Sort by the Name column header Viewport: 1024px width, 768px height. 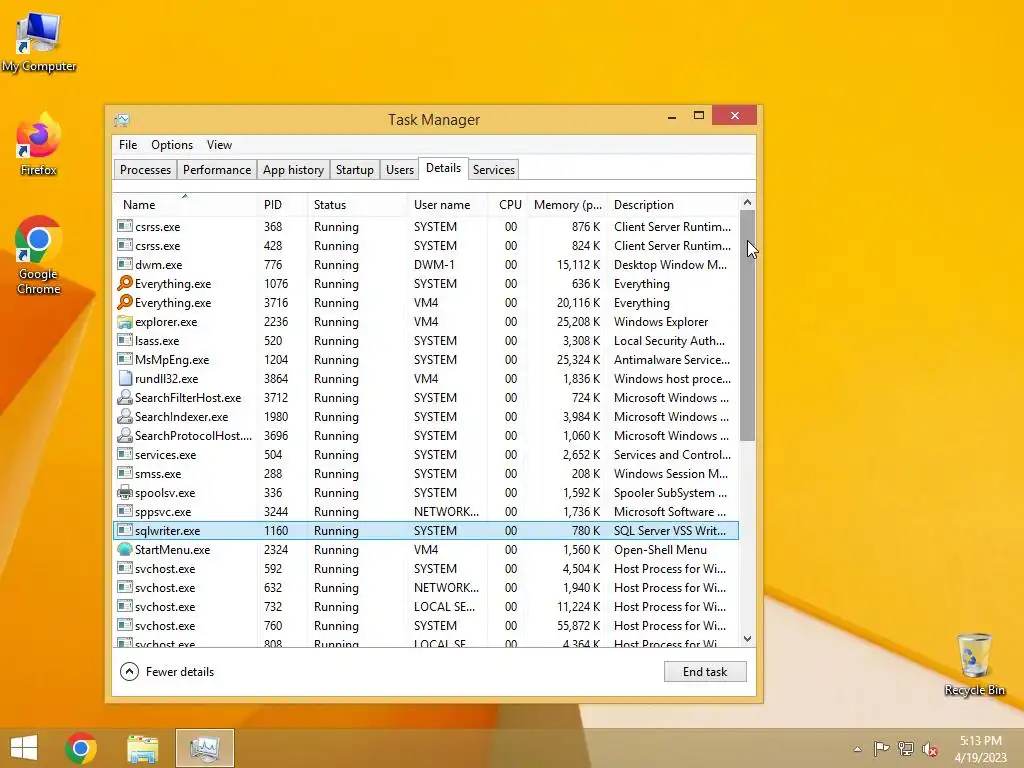(x=185, y=204)
